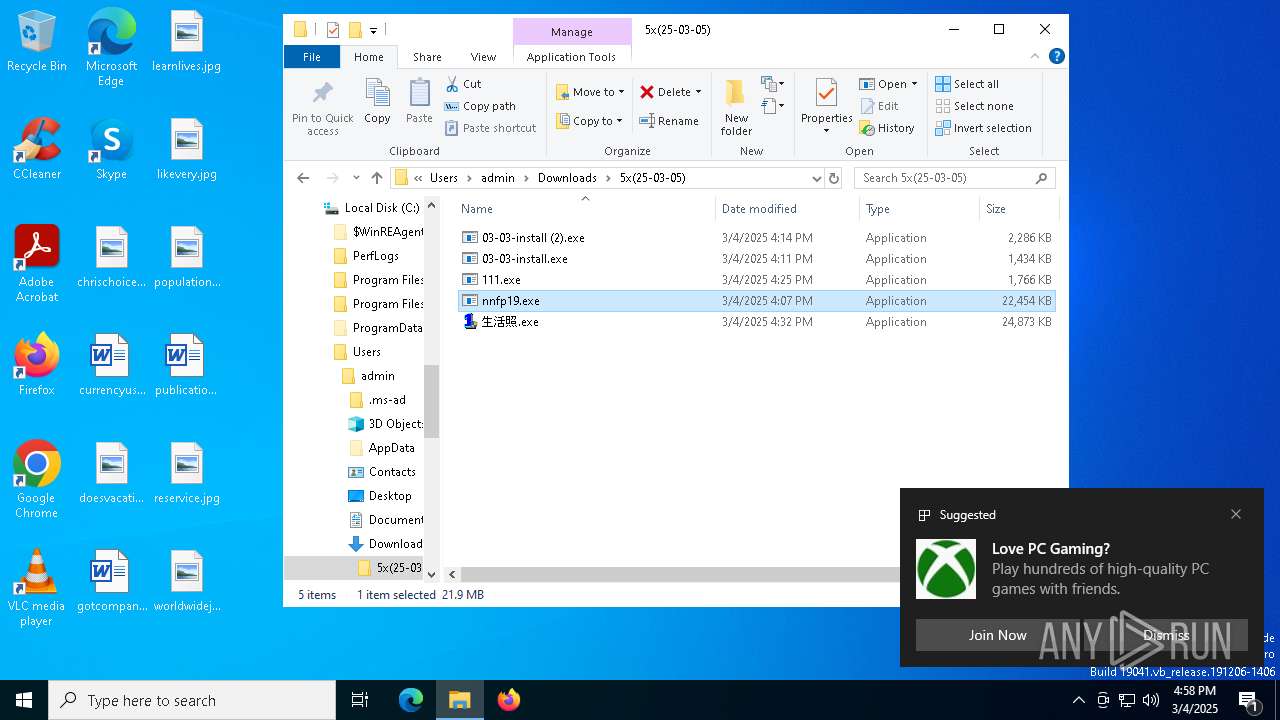Open Adobe Acrobat desktop shortcut
This screenshot has width=1280, height=720.
(37, 264)
